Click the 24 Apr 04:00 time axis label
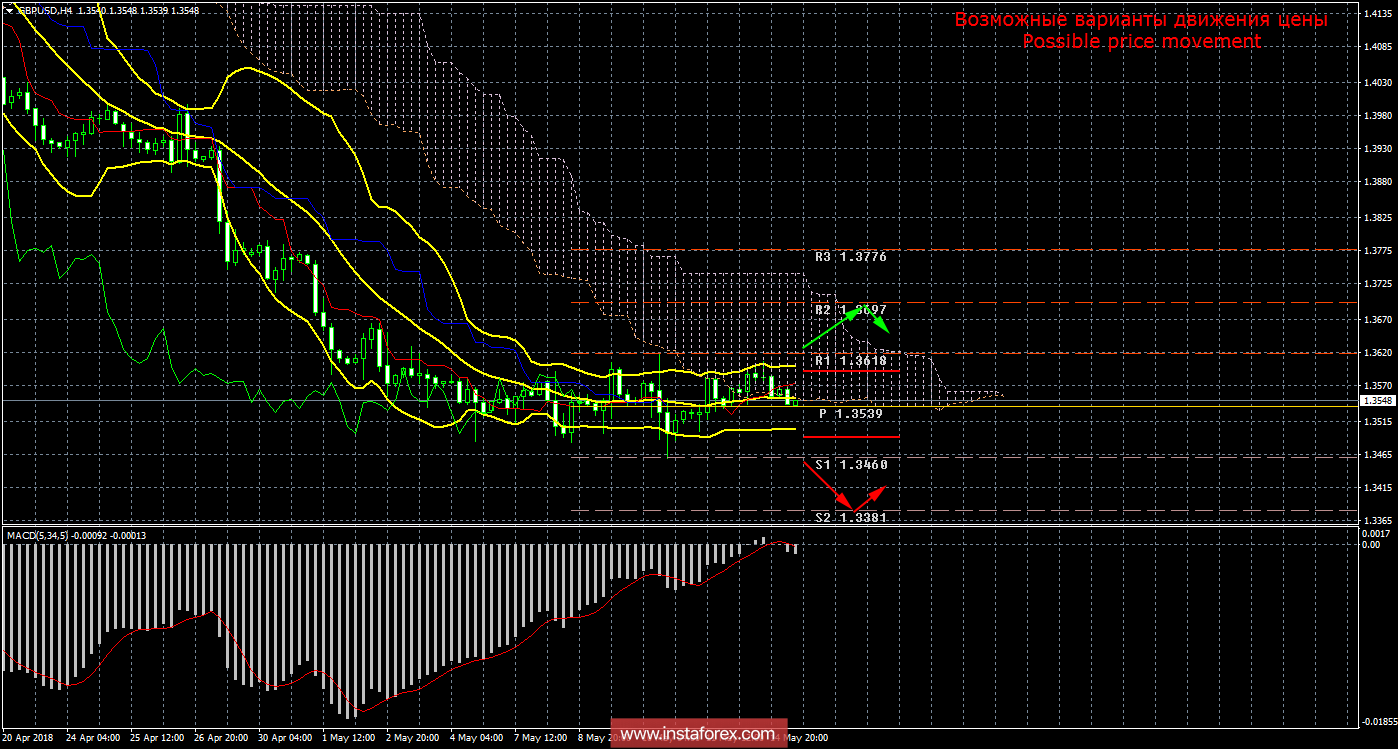 pyautogui.click(x=95, y=738)
